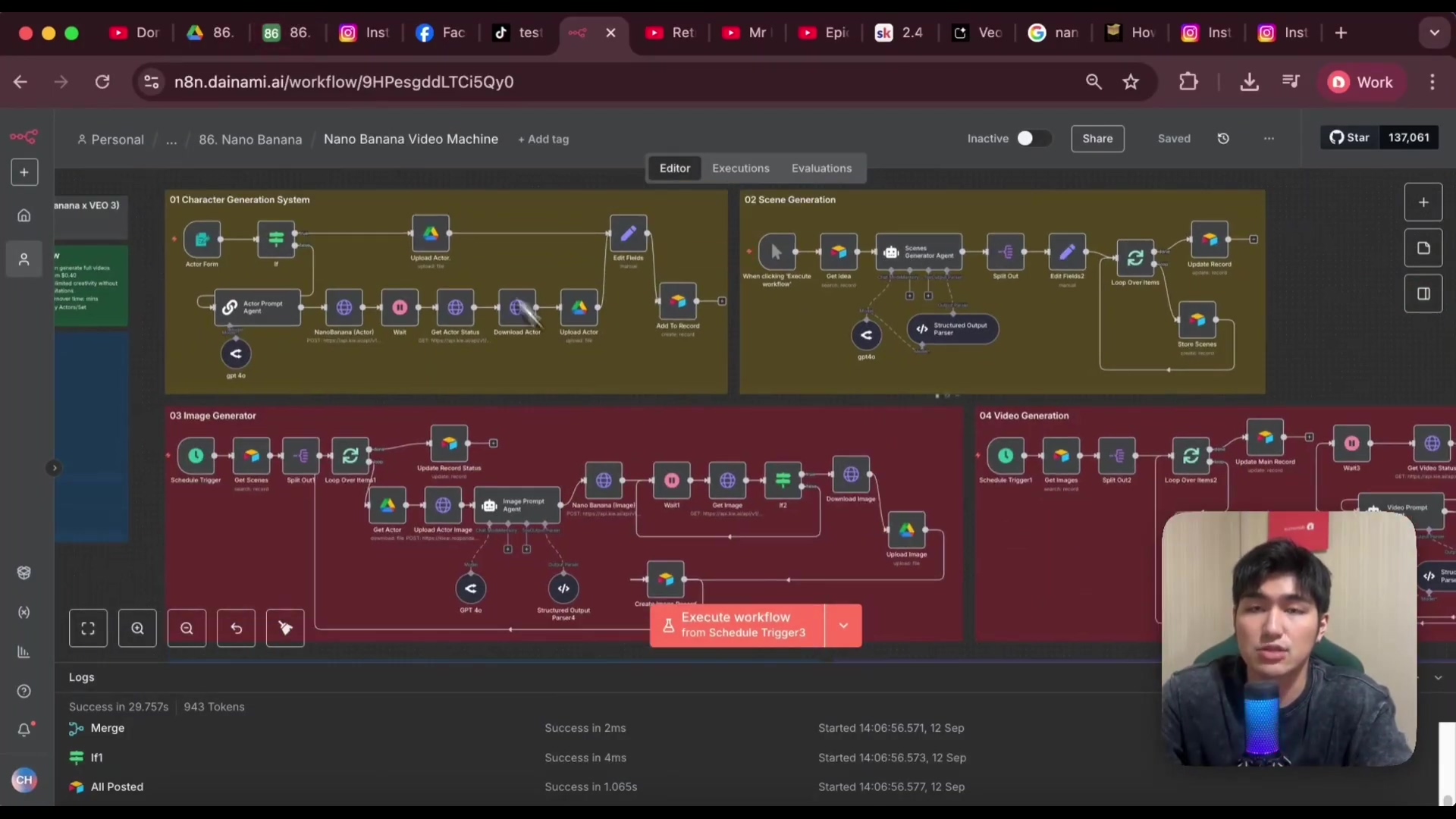1456x819 pixels.
Task: Click Add tag link
Action: click(x=543, y=140)
